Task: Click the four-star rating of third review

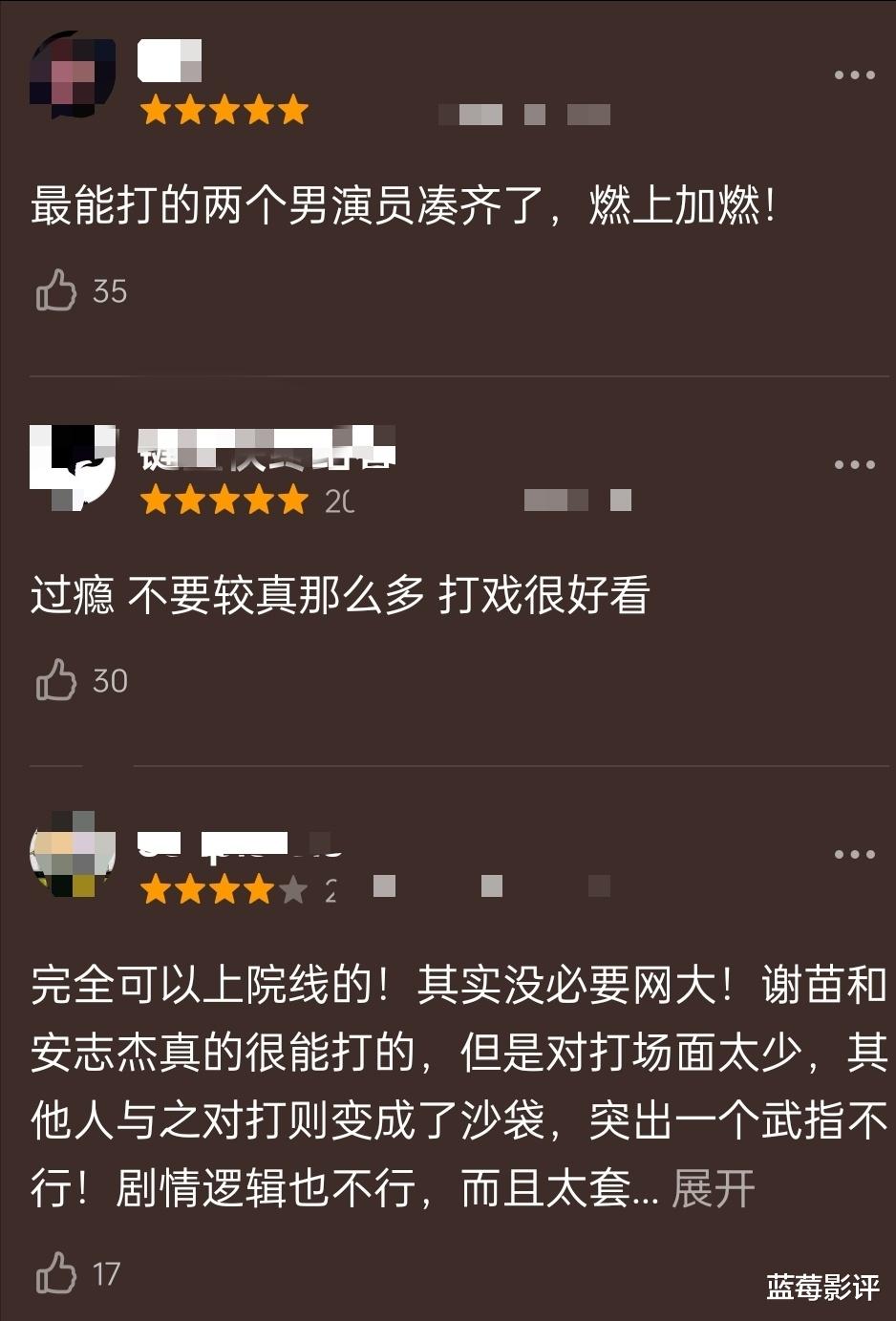Action: point(224,889)
